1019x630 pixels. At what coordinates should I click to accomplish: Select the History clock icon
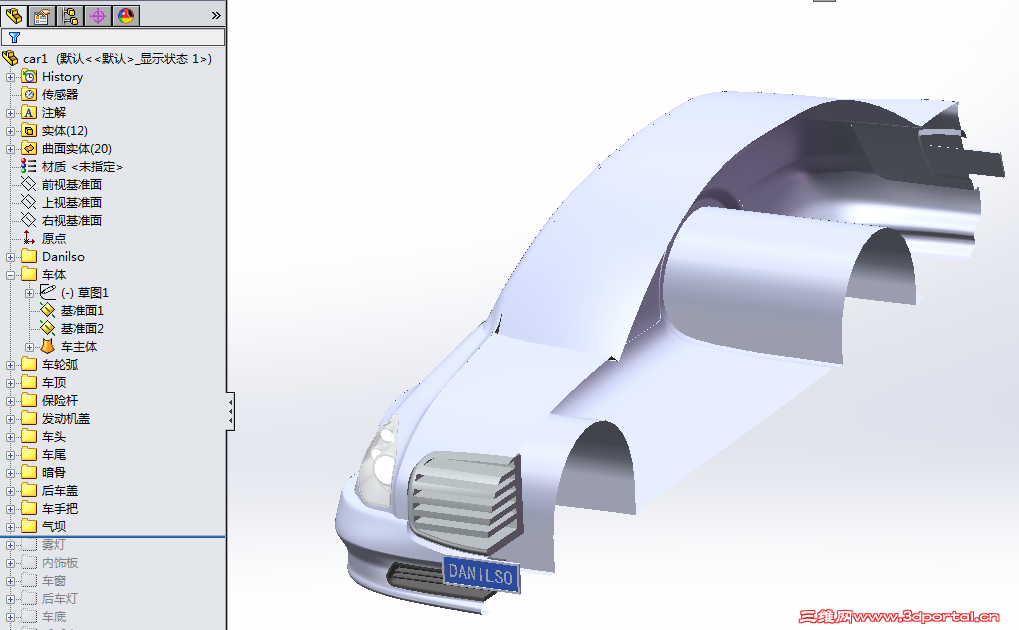pyautogui.click(x=29, y=76)
